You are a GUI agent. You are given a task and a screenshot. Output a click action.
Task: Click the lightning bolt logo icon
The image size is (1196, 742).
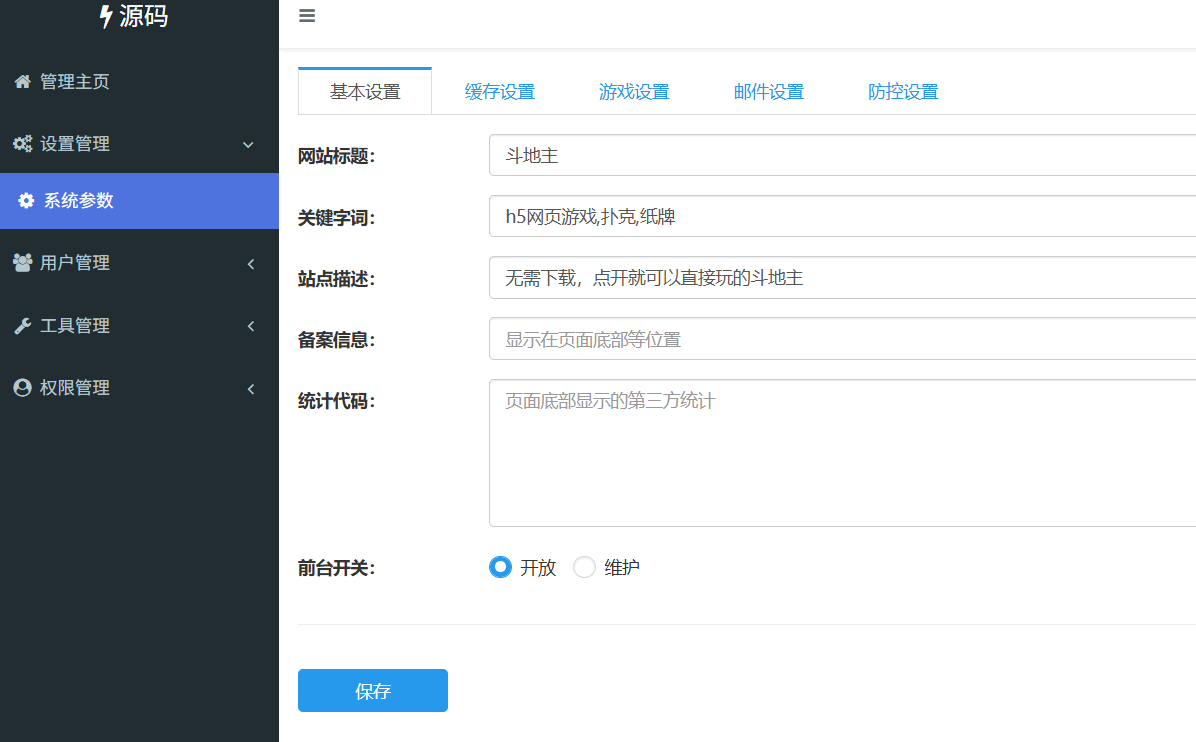click(106, 16)
